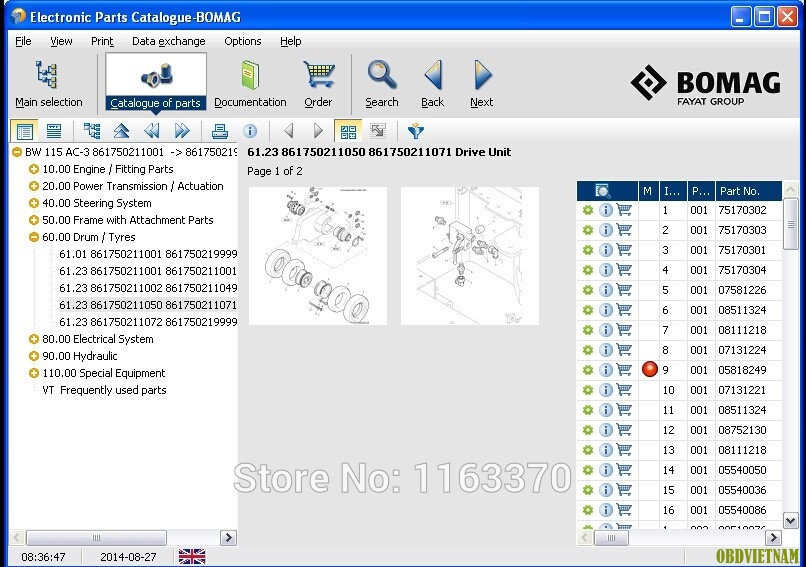The width and height of the screenshot is (806, 567).
Task: Go Next with the right arrow
Action: click(482, 84)
